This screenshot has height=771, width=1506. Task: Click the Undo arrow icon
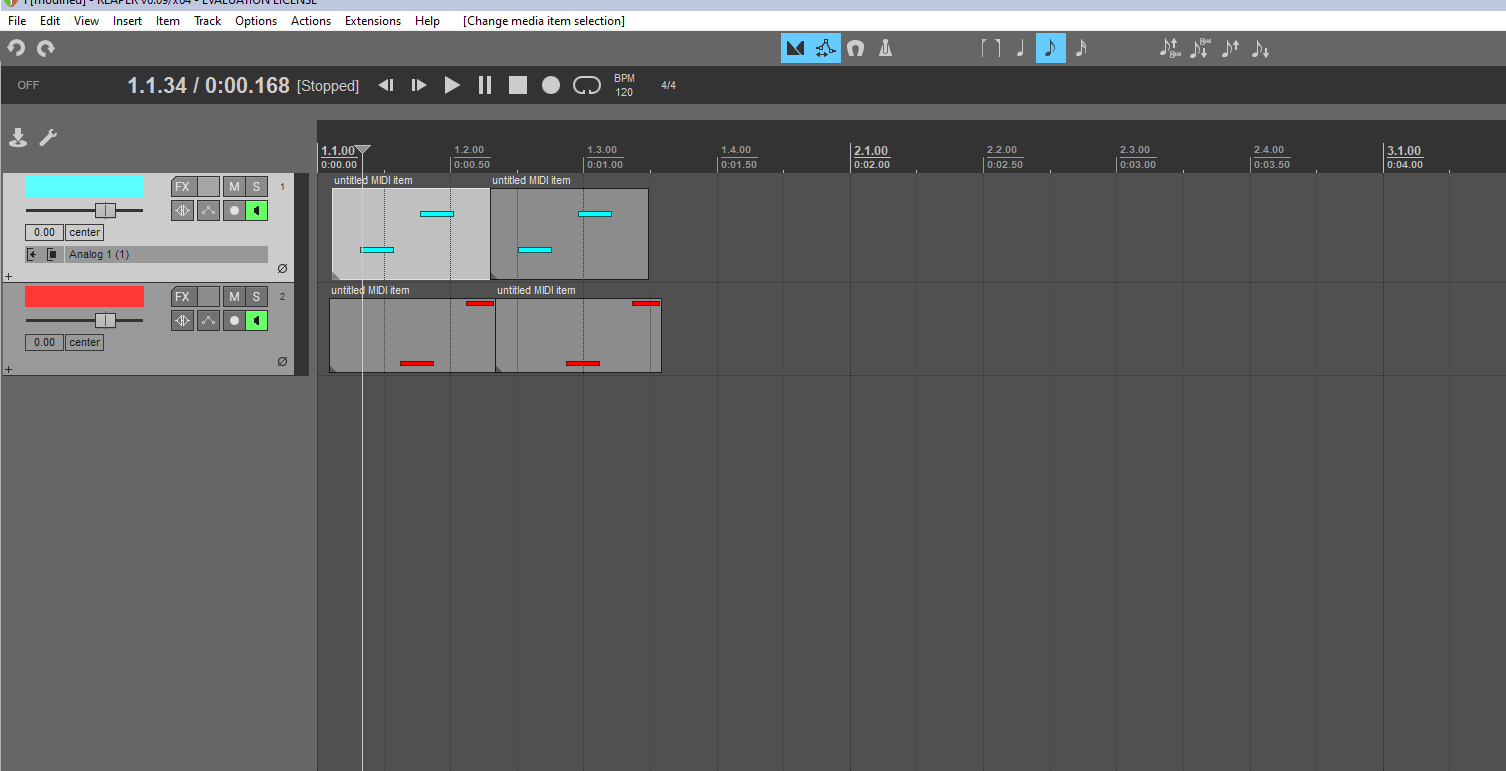[x=16, y=48]
